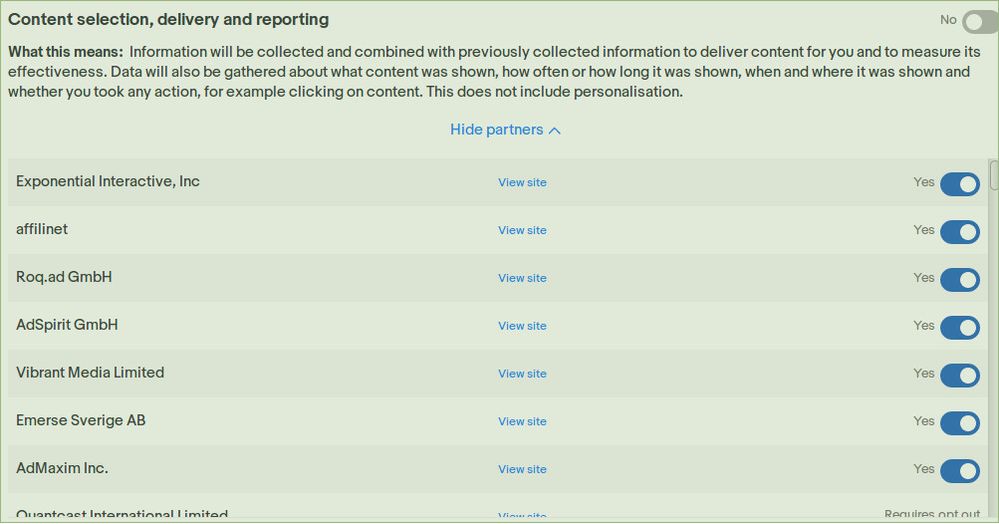This screenshot has height=524, width=999.
Task: Open View site for Exponential Interactive, Inc
Action: pyautogui.click(x=522, y=182)
